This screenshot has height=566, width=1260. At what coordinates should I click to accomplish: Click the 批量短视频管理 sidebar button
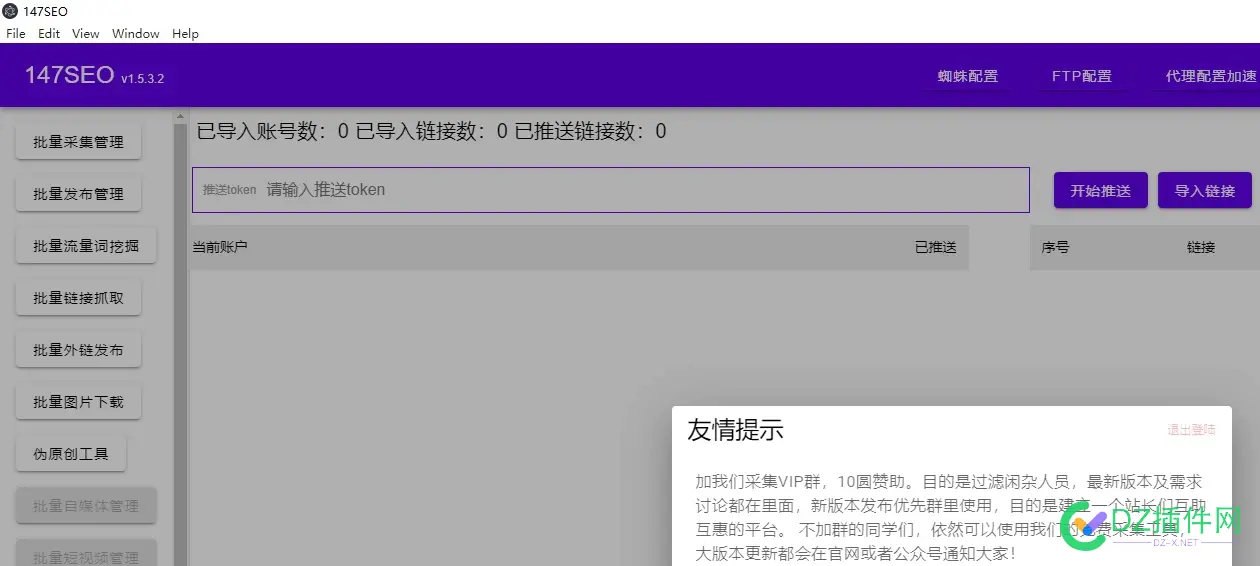86,554
